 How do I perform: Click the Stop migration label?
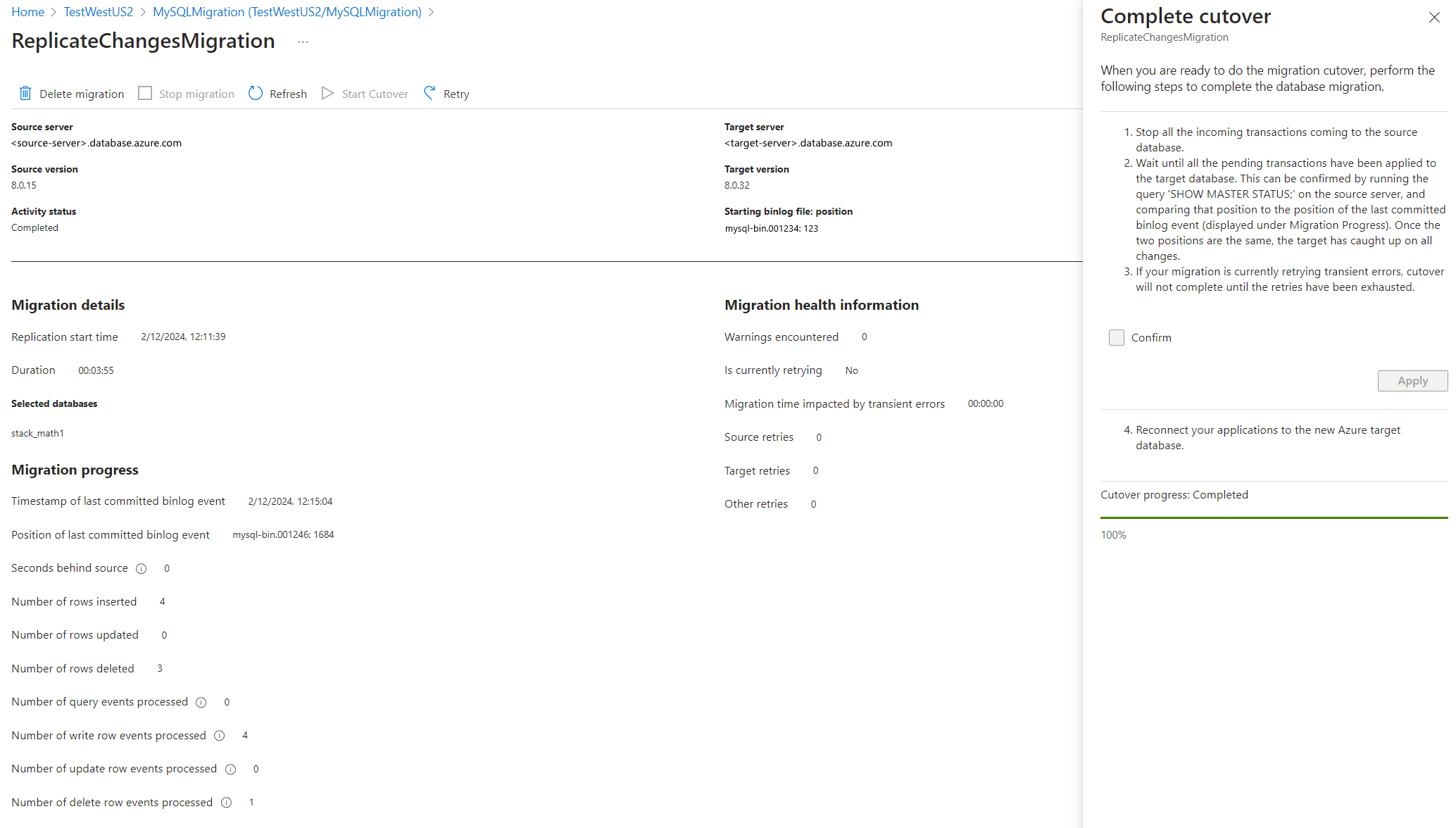point(196,94)
